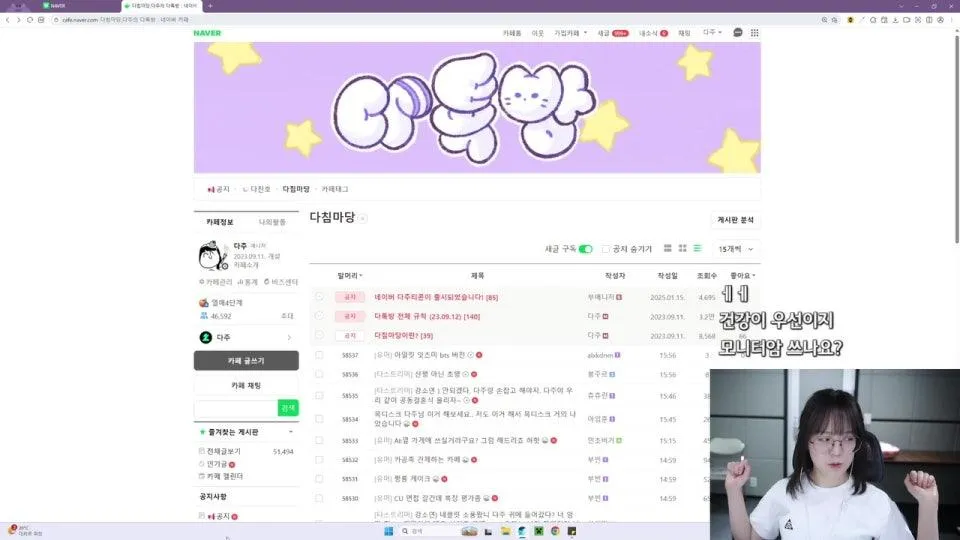The height and width of the screenshot is (540, 960).
Task: Click the green 검색 search button
Action: (x=288, y=408)
